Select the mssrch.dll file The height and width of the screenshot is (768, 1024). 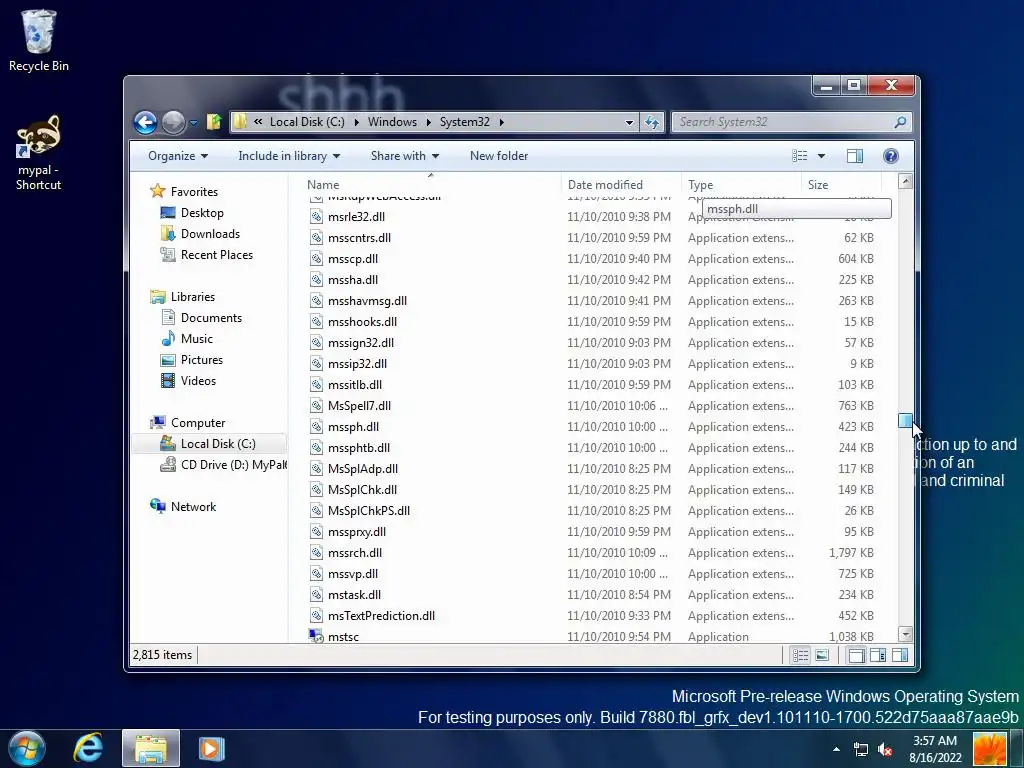click(355, 552)
